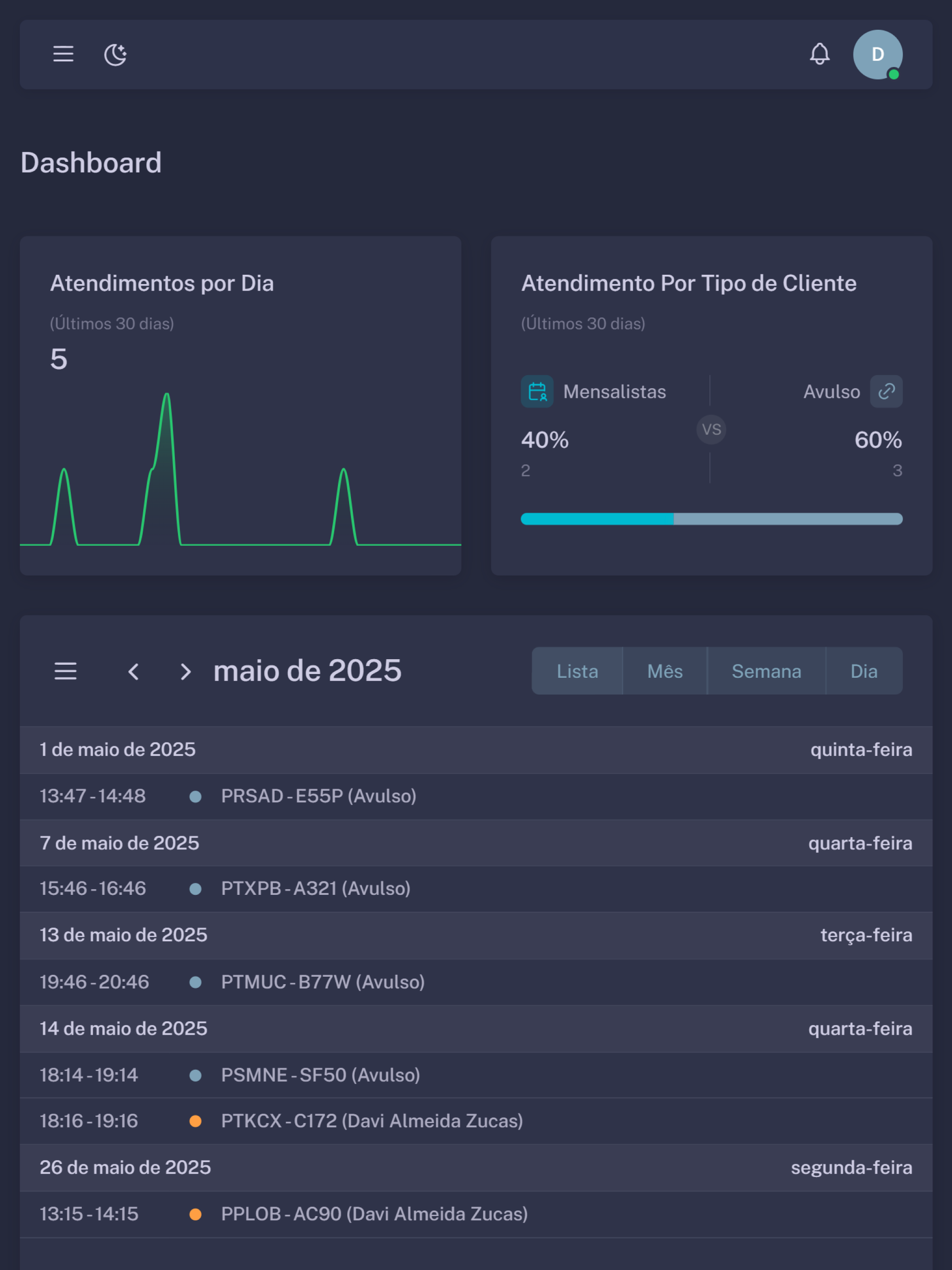
Task: Select the 13 de maio de 2025 header
Action: [476, 935]
